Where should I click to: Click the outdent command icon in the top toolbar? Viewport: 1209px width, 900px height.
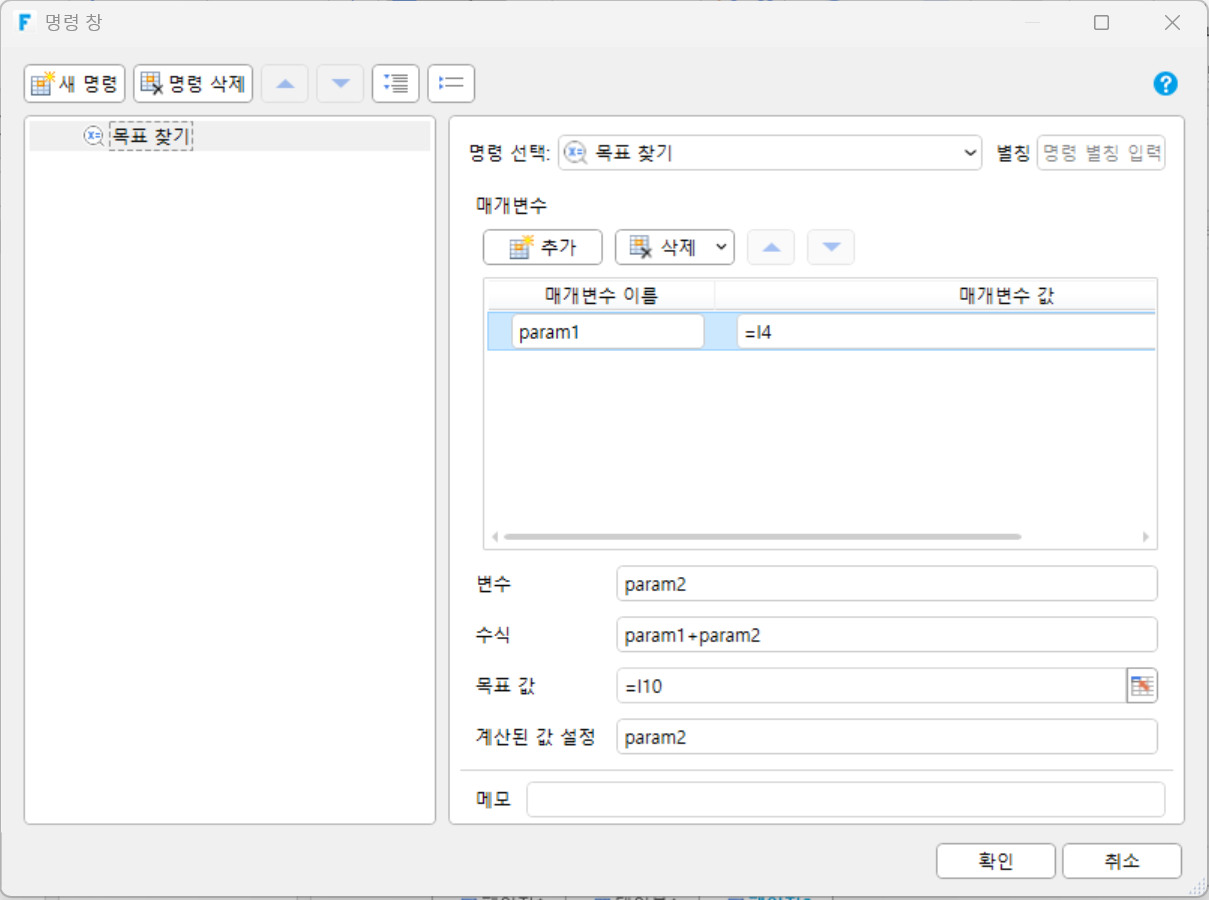coord(451,84)
